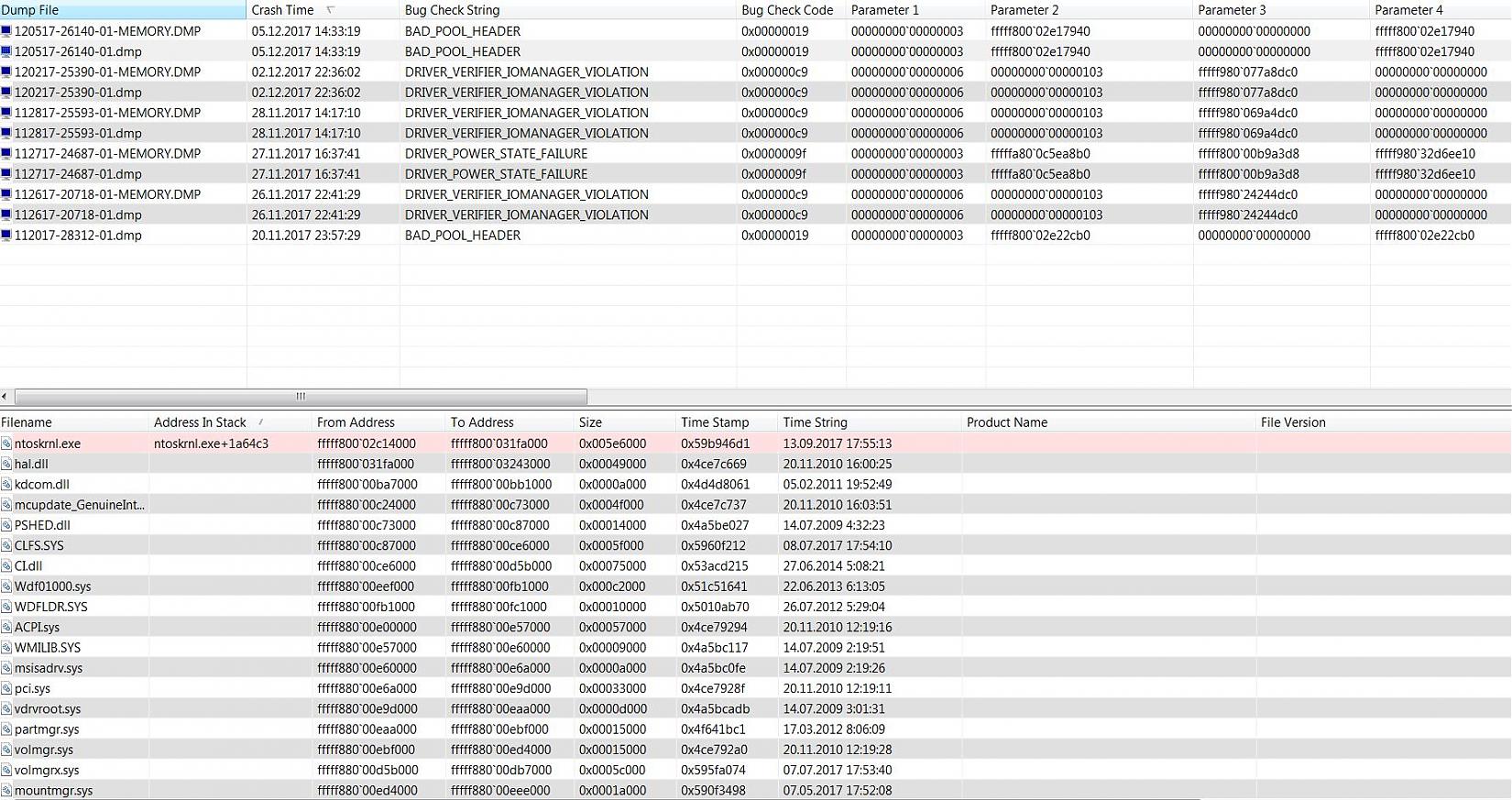Sort by the Bug Check String header
1512x800 pixels.
tap(452, 10)
